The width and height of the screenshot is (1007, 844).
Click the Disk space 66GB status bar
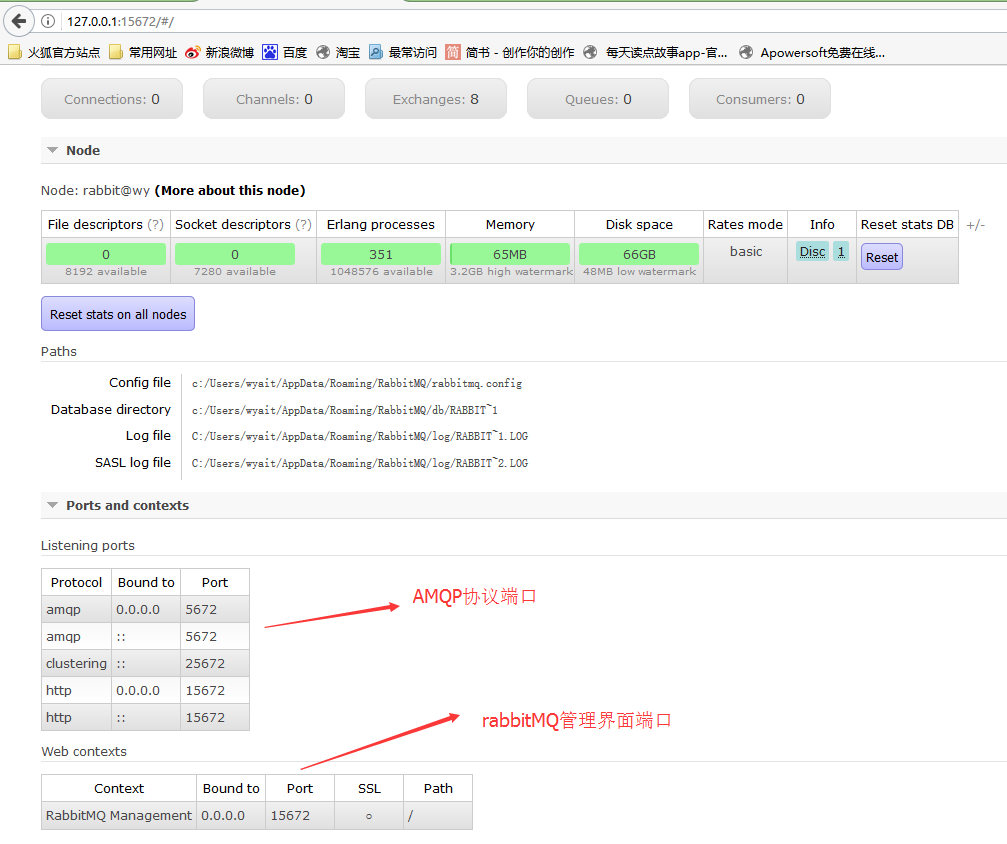639,254
